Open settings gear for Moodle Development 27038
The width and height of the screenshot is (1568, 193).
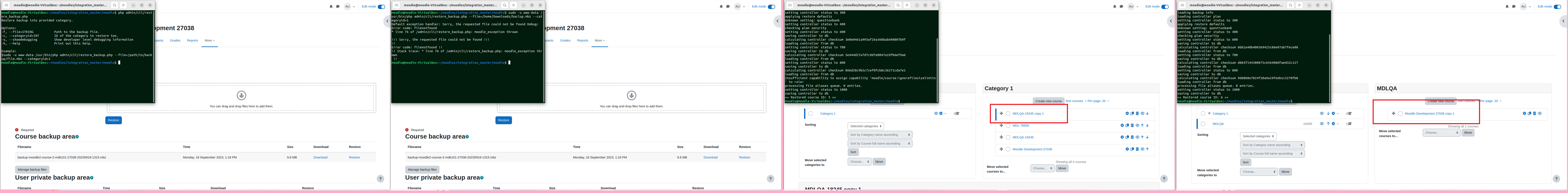click(1127, 149)
